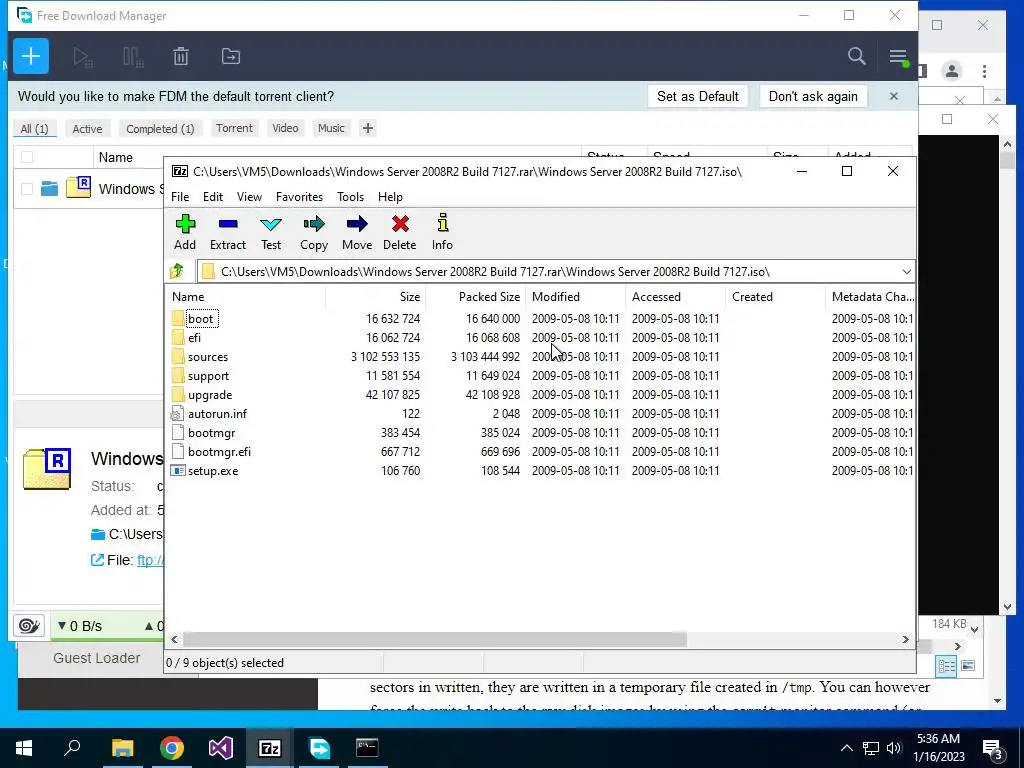Click the red Delete icon in 7-Zip
This screenshot has height=768, width=1024.
400,232
